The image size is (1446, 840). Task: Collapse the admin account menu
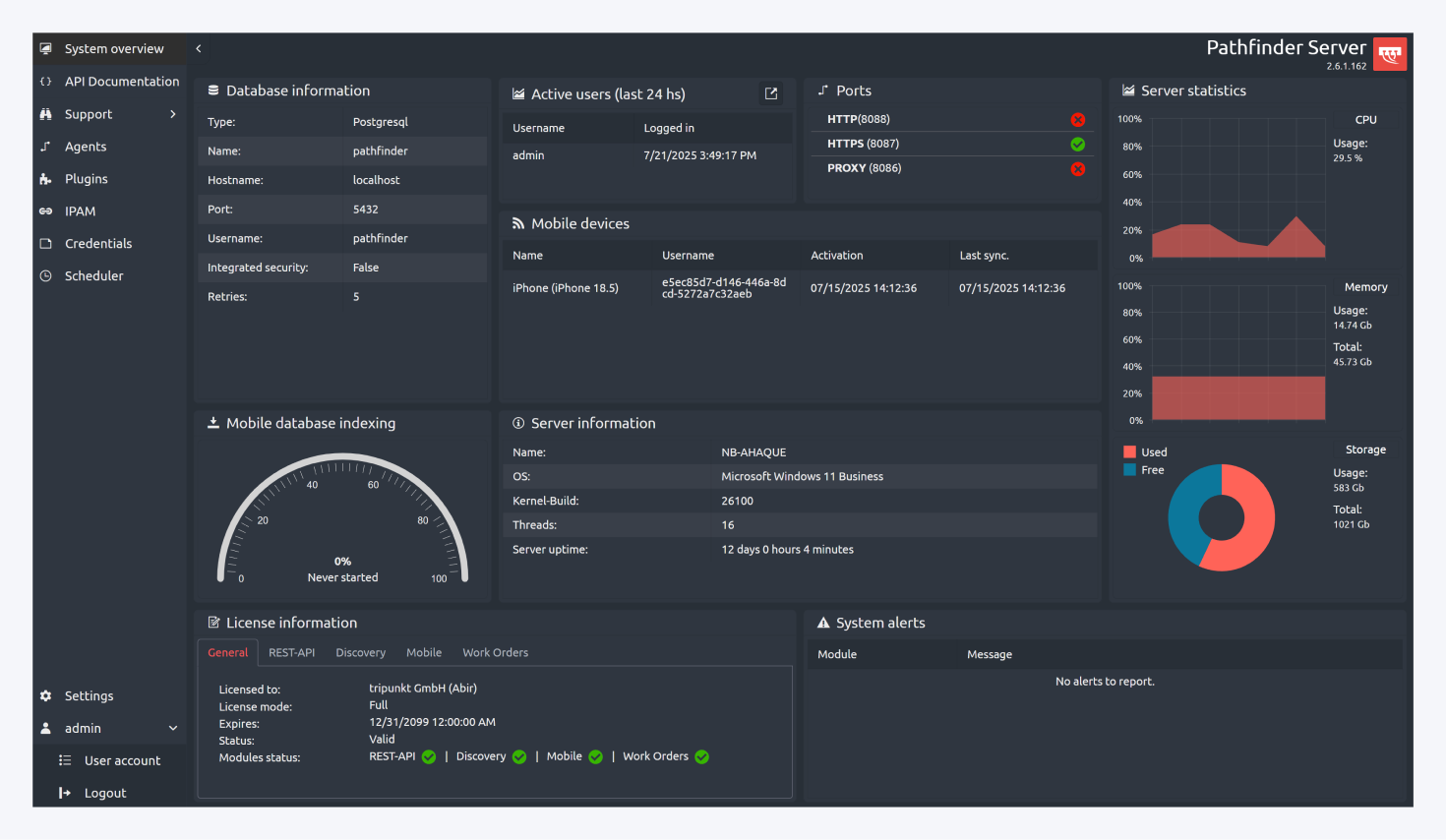tap(173, 728)
